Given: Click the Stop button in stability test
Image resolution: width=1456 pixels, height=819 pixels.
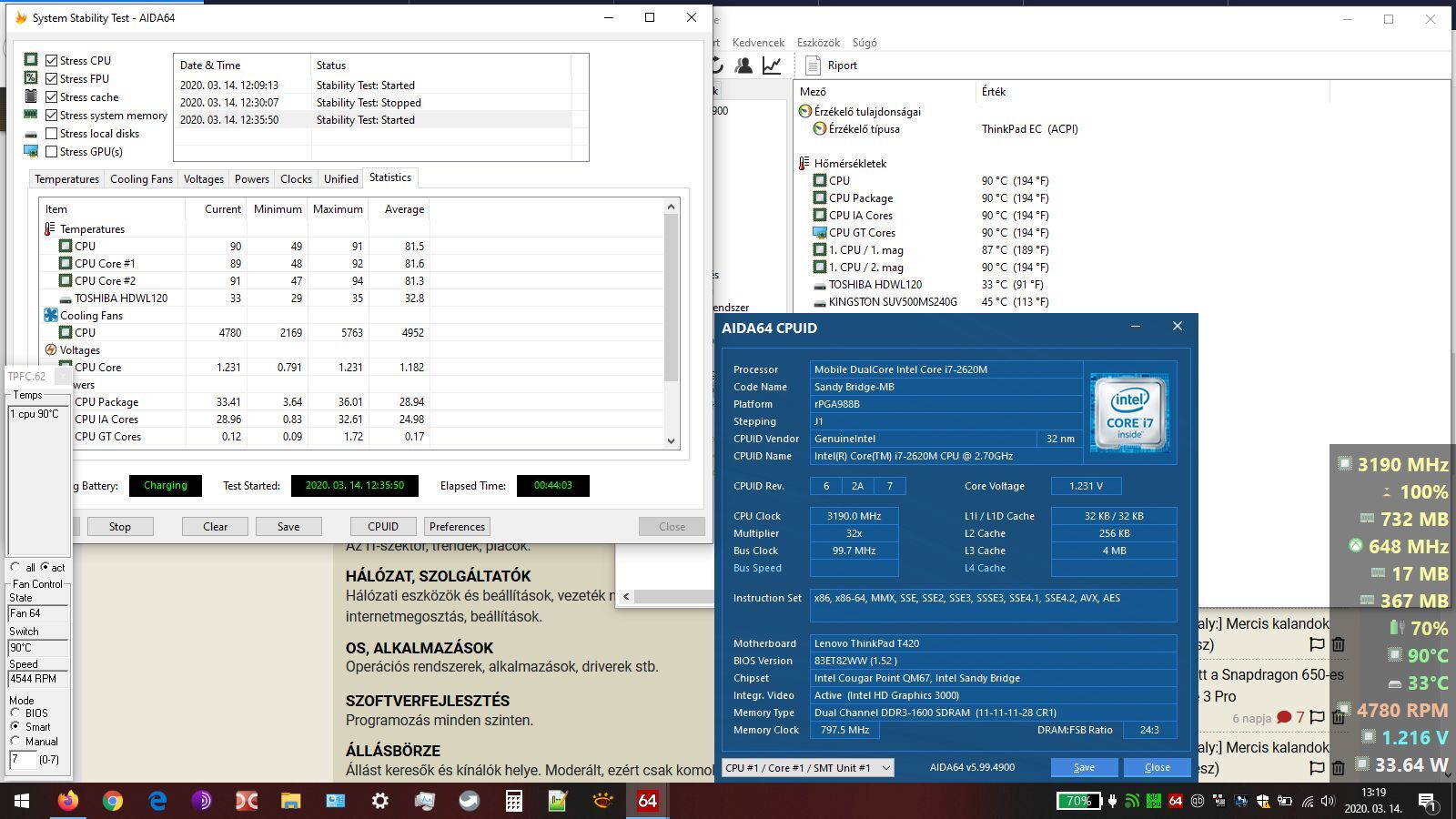Looking at the screenshot, I should [119, 526].
